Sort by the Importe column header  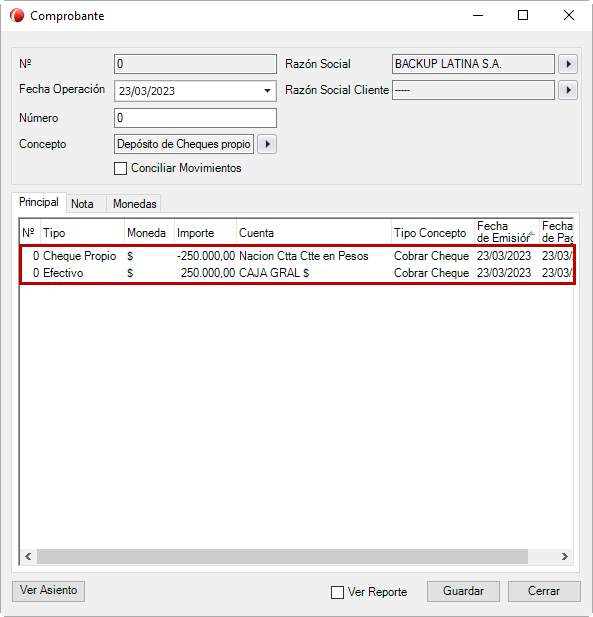click(205, 233)
